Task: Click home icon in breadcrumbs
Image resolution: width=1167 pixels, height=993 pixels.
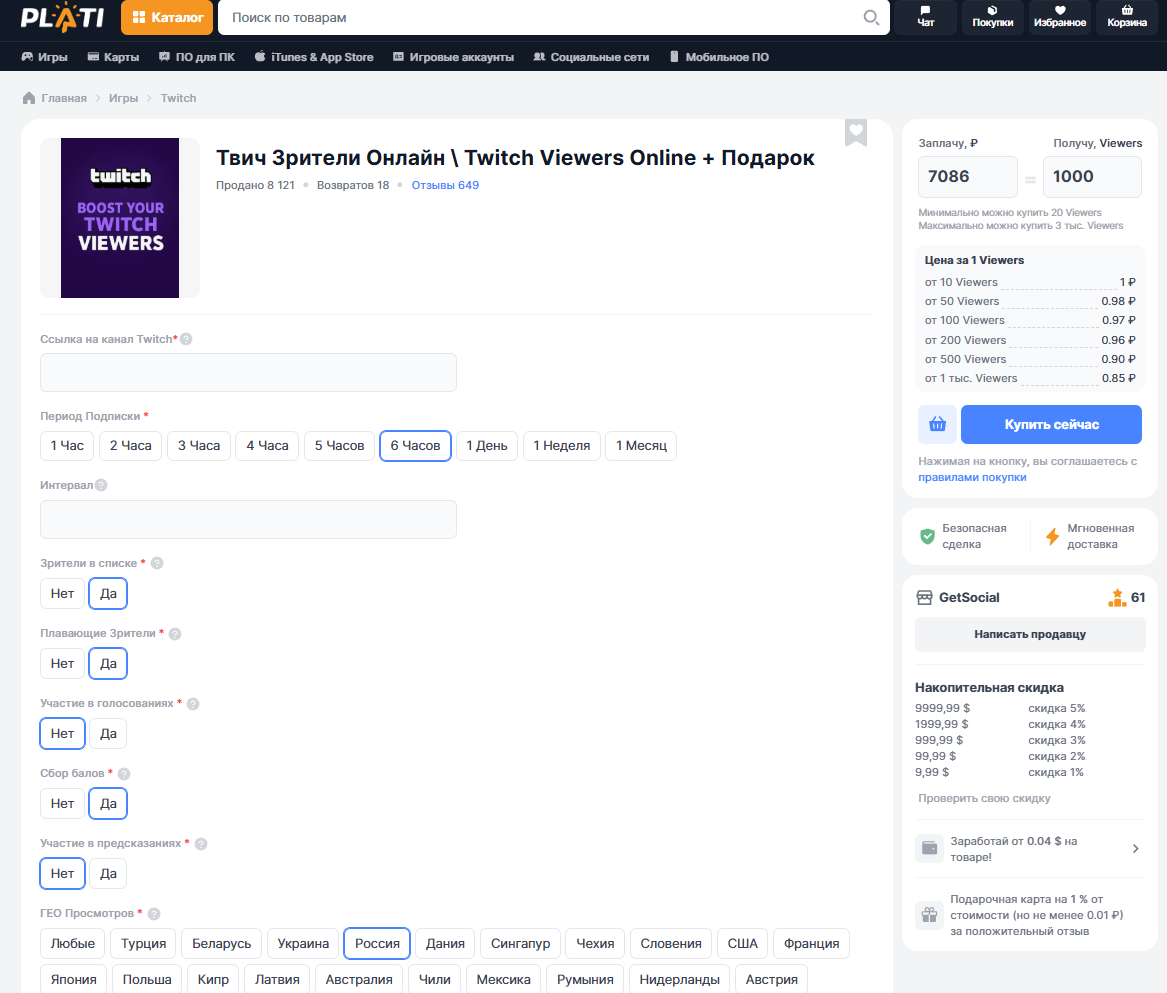Action: click(x=29, y=98)
